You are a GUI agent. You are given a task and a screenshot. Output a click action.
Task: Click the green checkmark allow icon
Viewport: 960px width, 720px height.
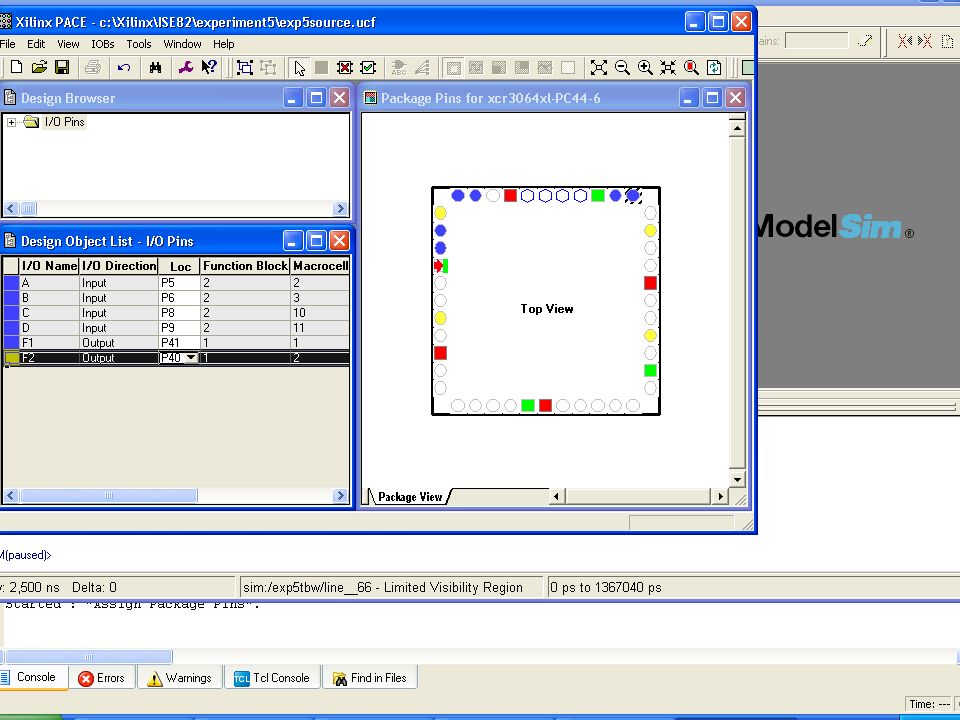368,67
